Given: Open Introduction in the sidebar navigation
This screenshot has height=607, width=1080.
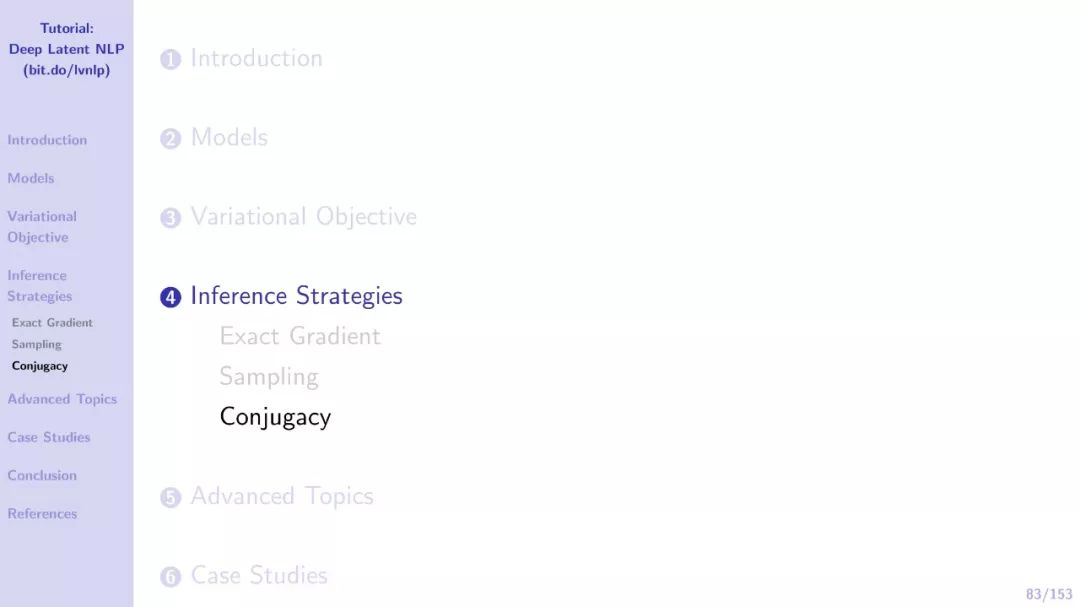Looking at the screenshot, I should [47, 140].
